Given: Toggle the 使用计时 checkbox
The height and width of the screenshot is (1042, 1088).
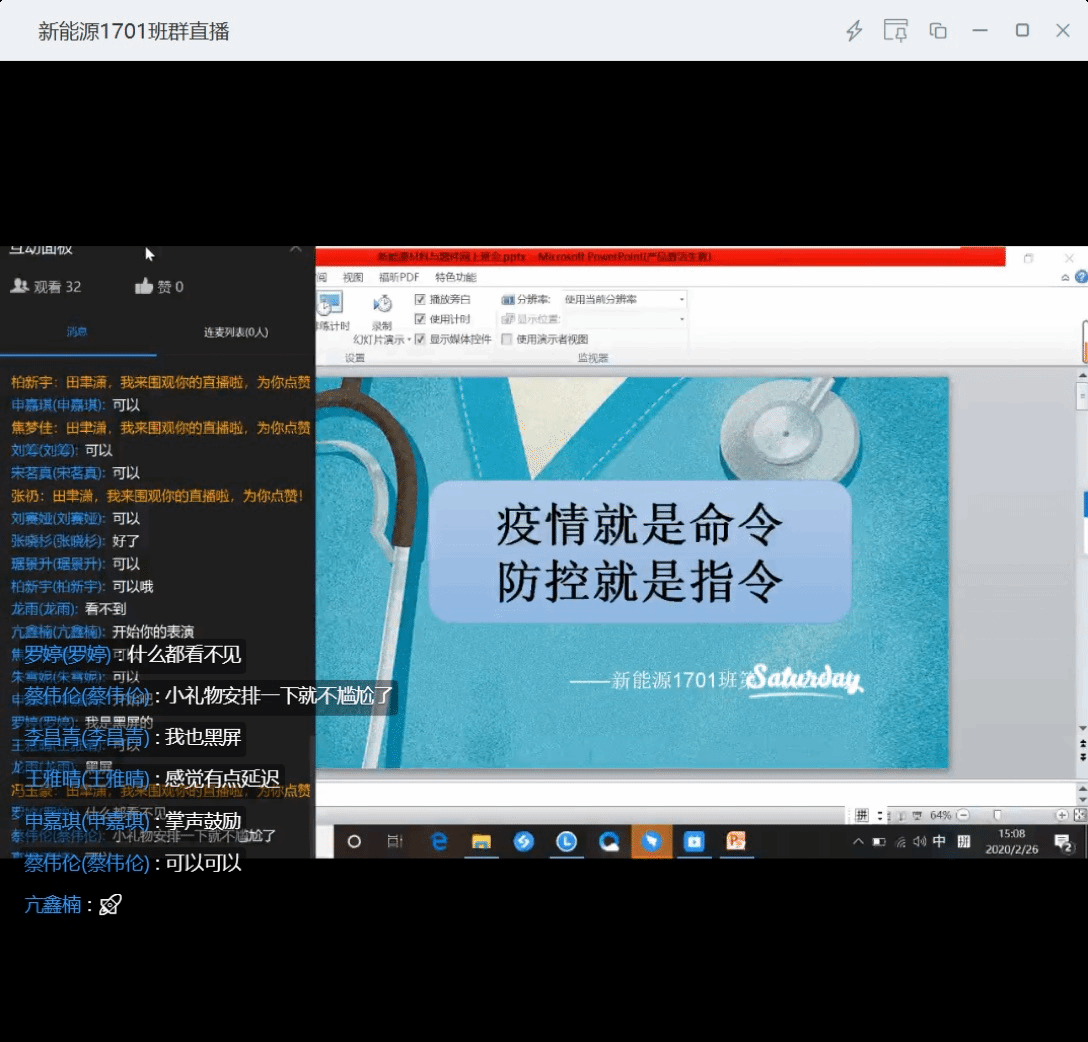Looking at the screenshot, I should 420,319.
